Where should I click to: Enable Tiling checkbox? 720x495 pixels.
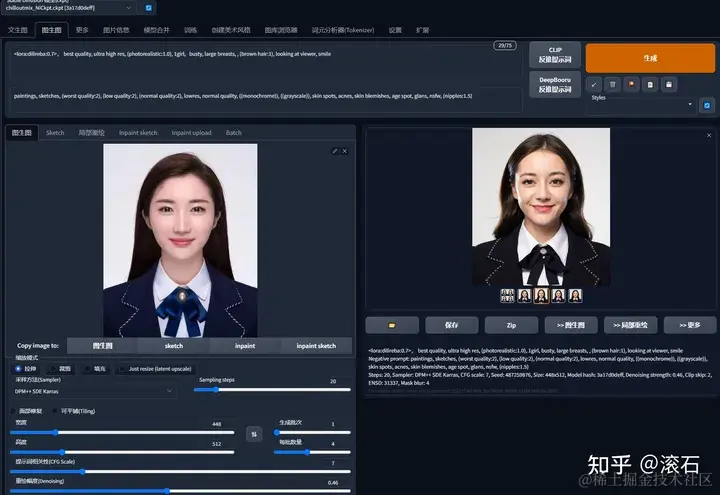coord(55,411)
